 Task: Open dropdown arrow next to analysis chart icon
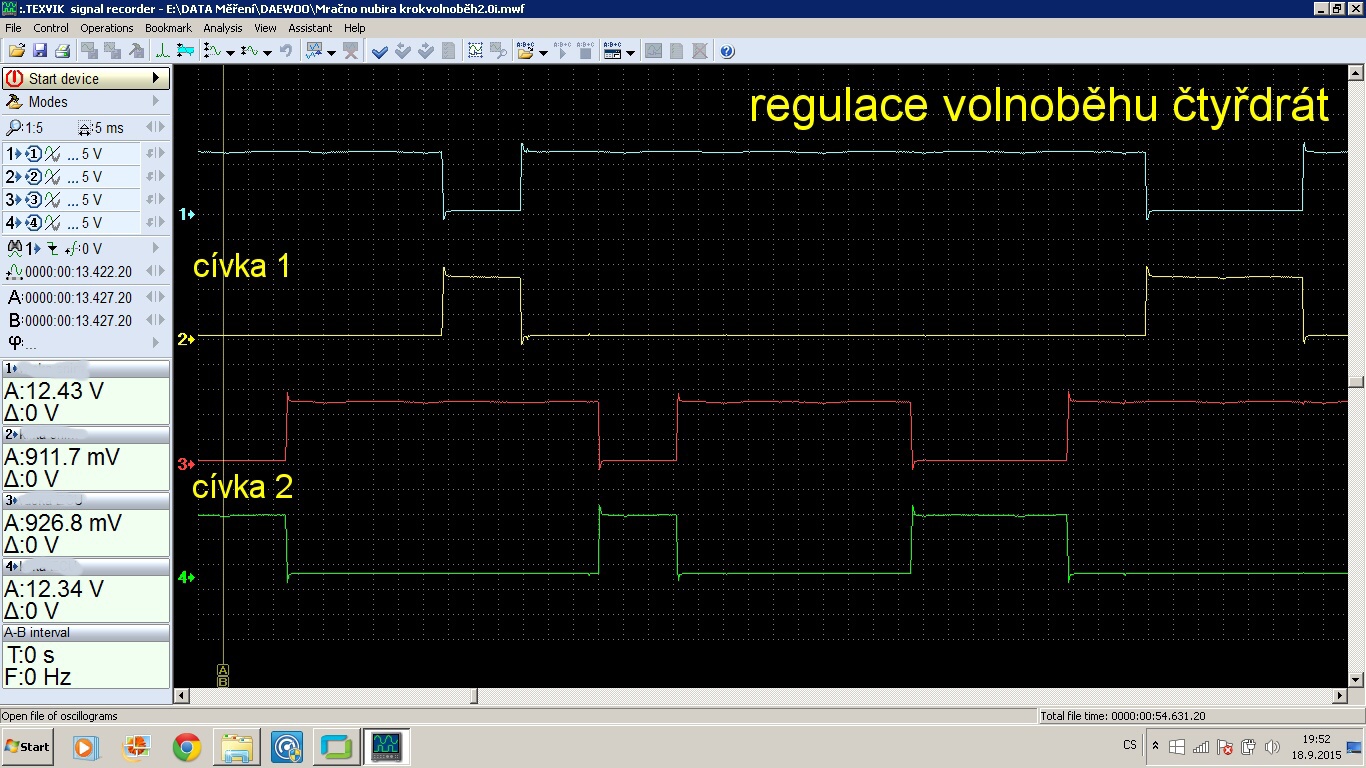click(331, 52)
